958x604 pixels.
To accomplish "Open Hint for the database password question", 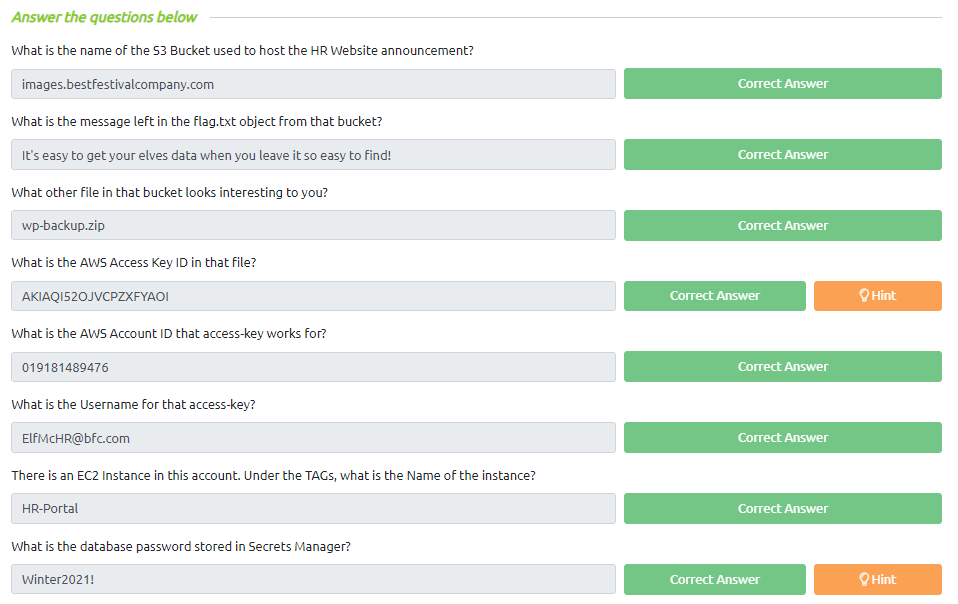I will click(877, 579).
